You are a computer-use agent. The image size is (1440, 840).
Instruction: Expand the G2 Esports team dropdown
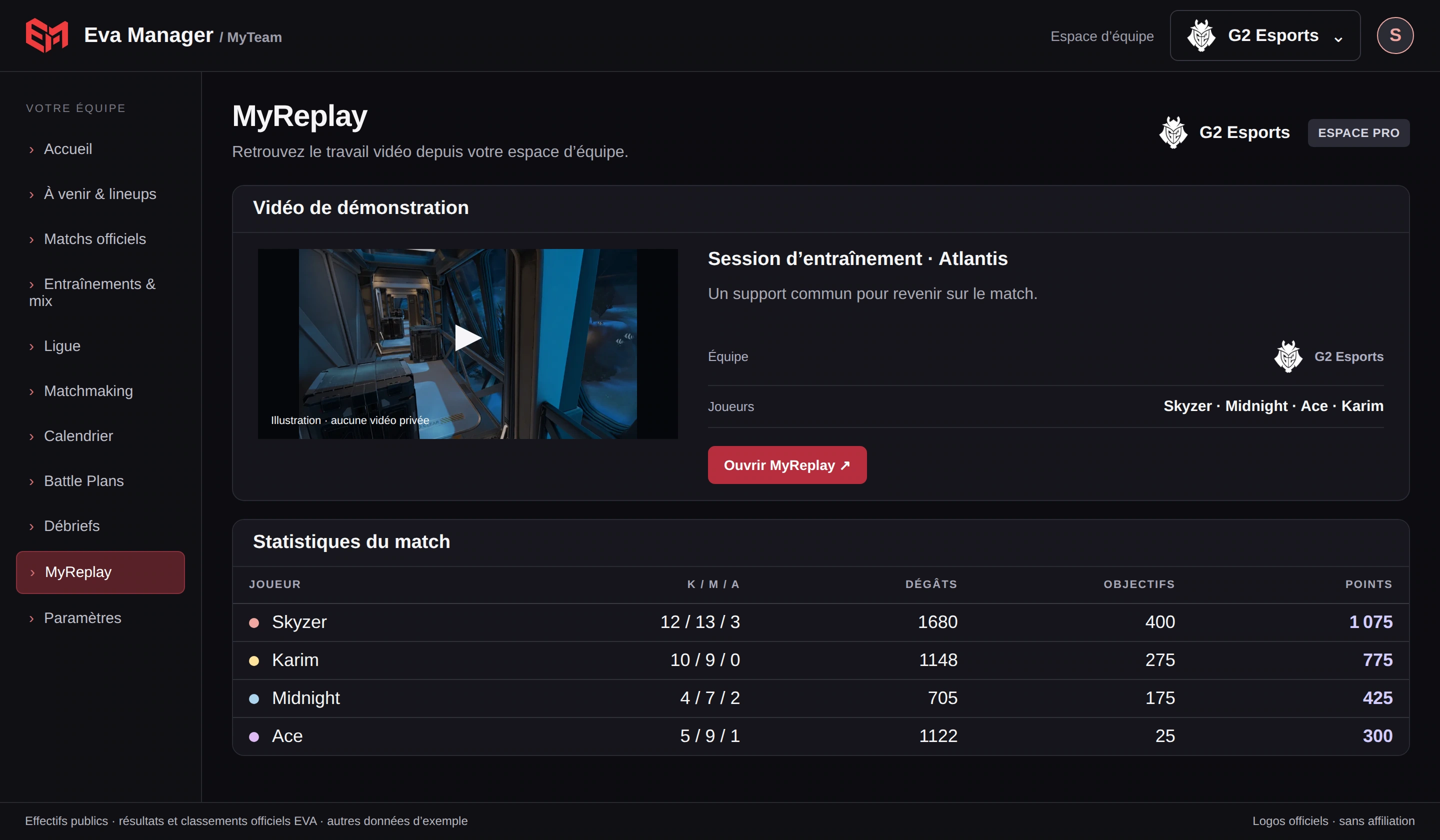click(x=1264, y=35)
